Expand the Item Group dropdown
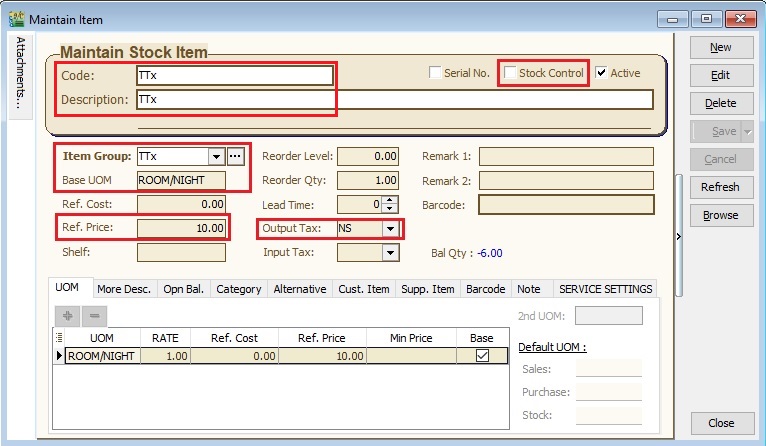Viewport: 766px width, 446px height. tap(215, 157)
